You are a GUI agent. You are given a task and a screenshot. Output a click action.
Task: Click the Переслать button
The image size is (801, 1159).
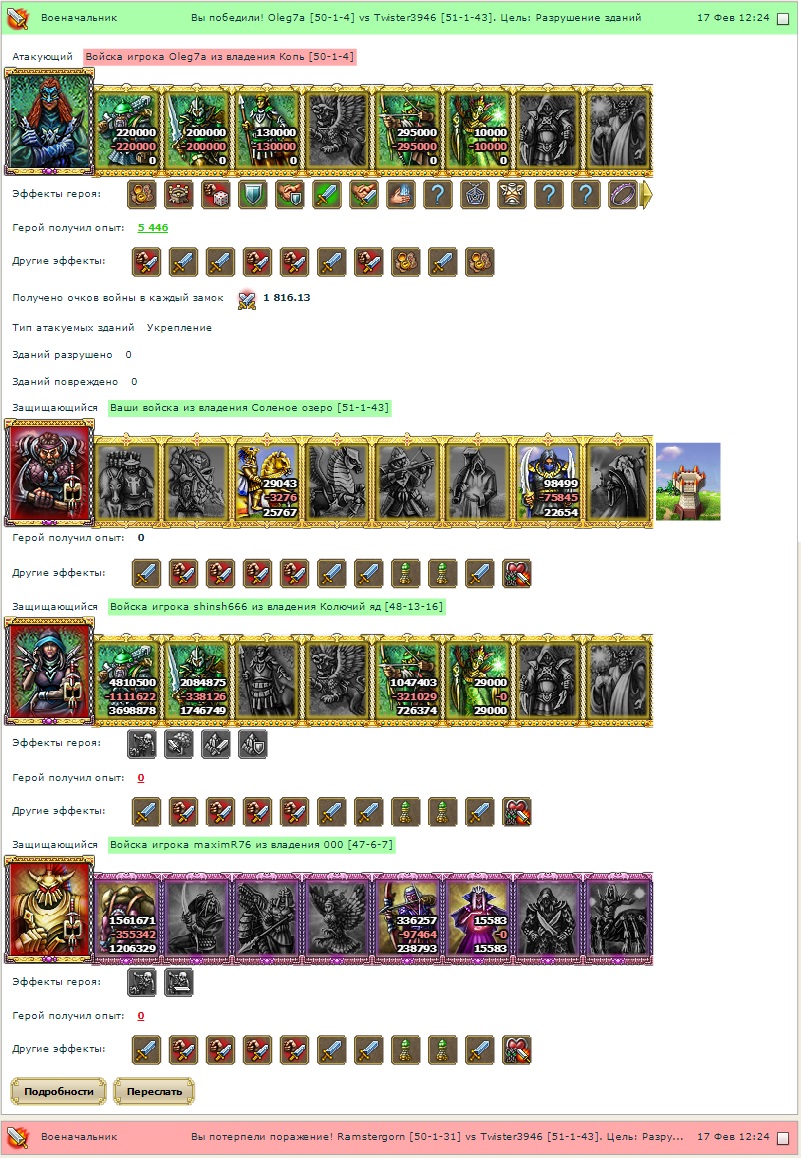click(154, 1092)
